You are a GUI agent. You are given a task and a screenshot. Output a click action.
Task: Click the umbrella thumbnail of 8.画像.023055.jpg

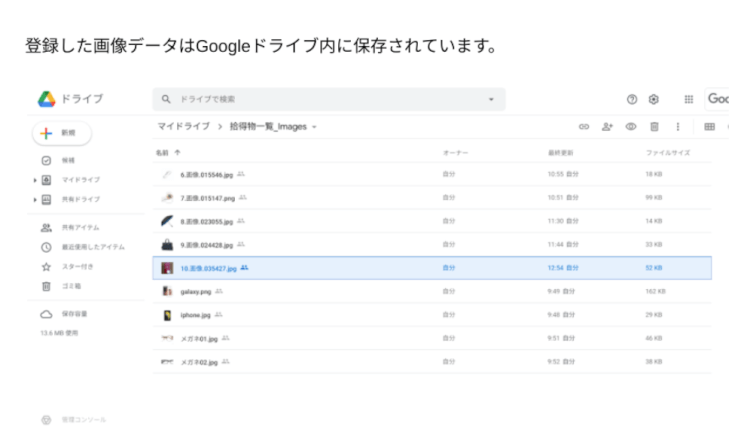pyautogui.click(x=167, y=221)
